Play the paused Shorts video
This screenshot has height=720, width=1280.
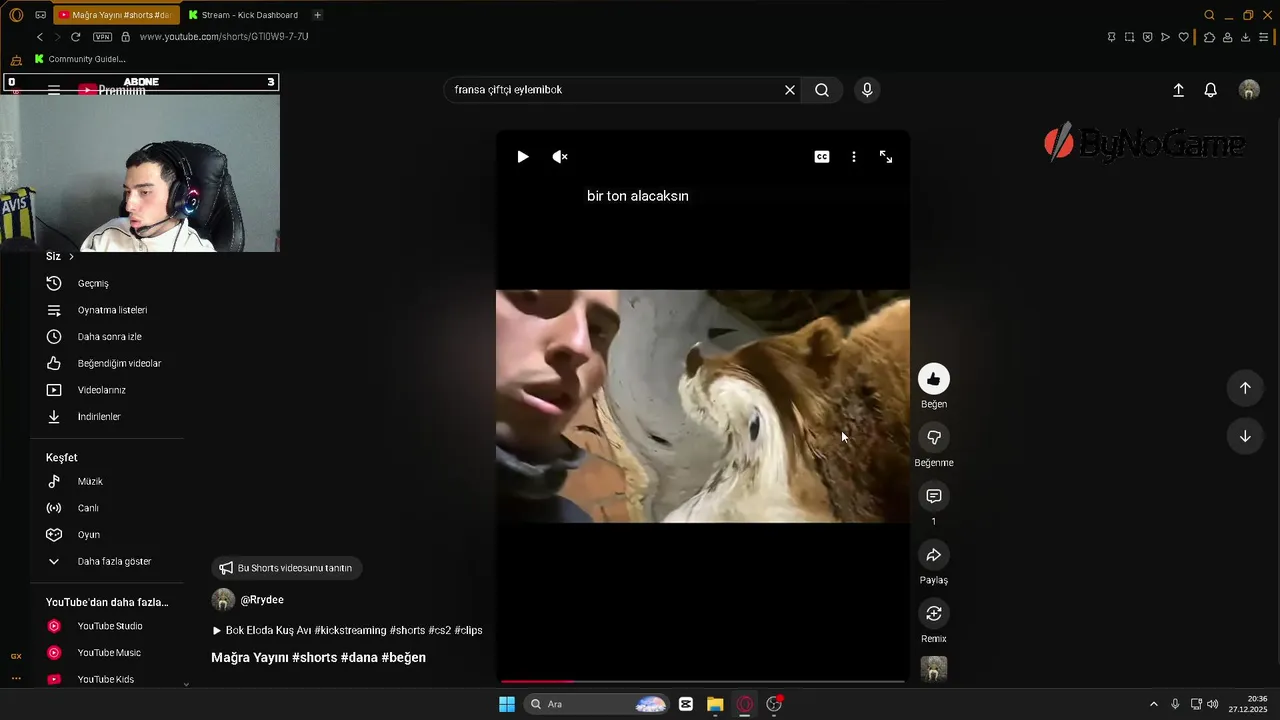point(522,157)
